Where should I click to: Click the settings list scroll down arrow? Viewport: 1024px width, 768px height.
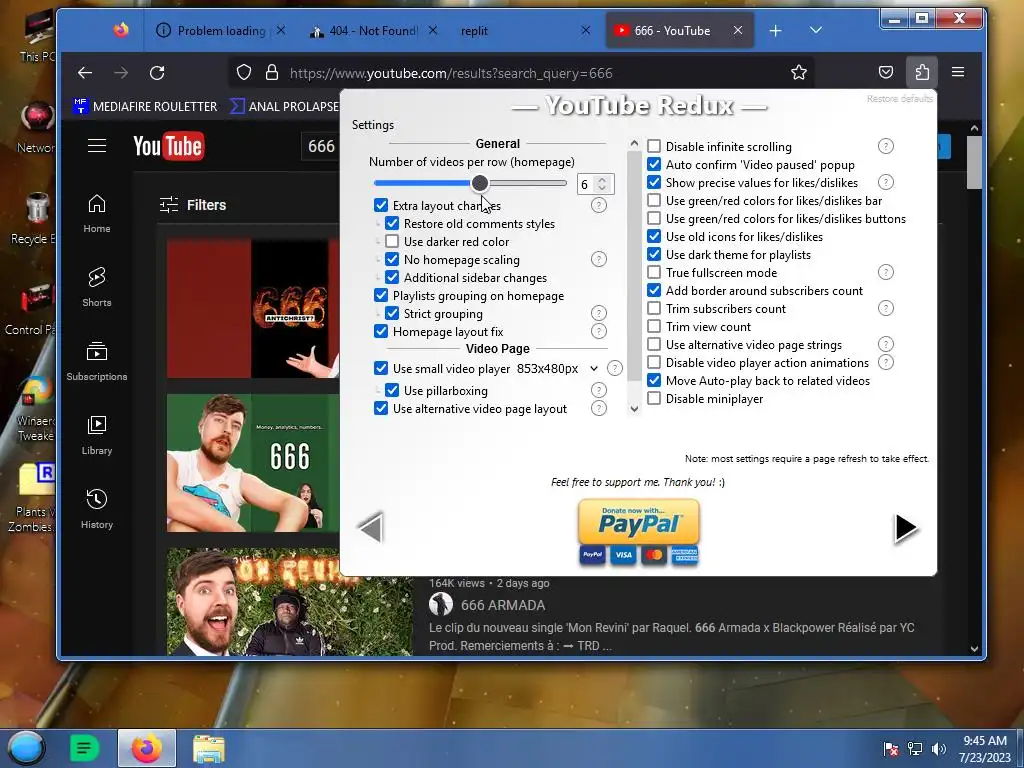pos(634,409)
